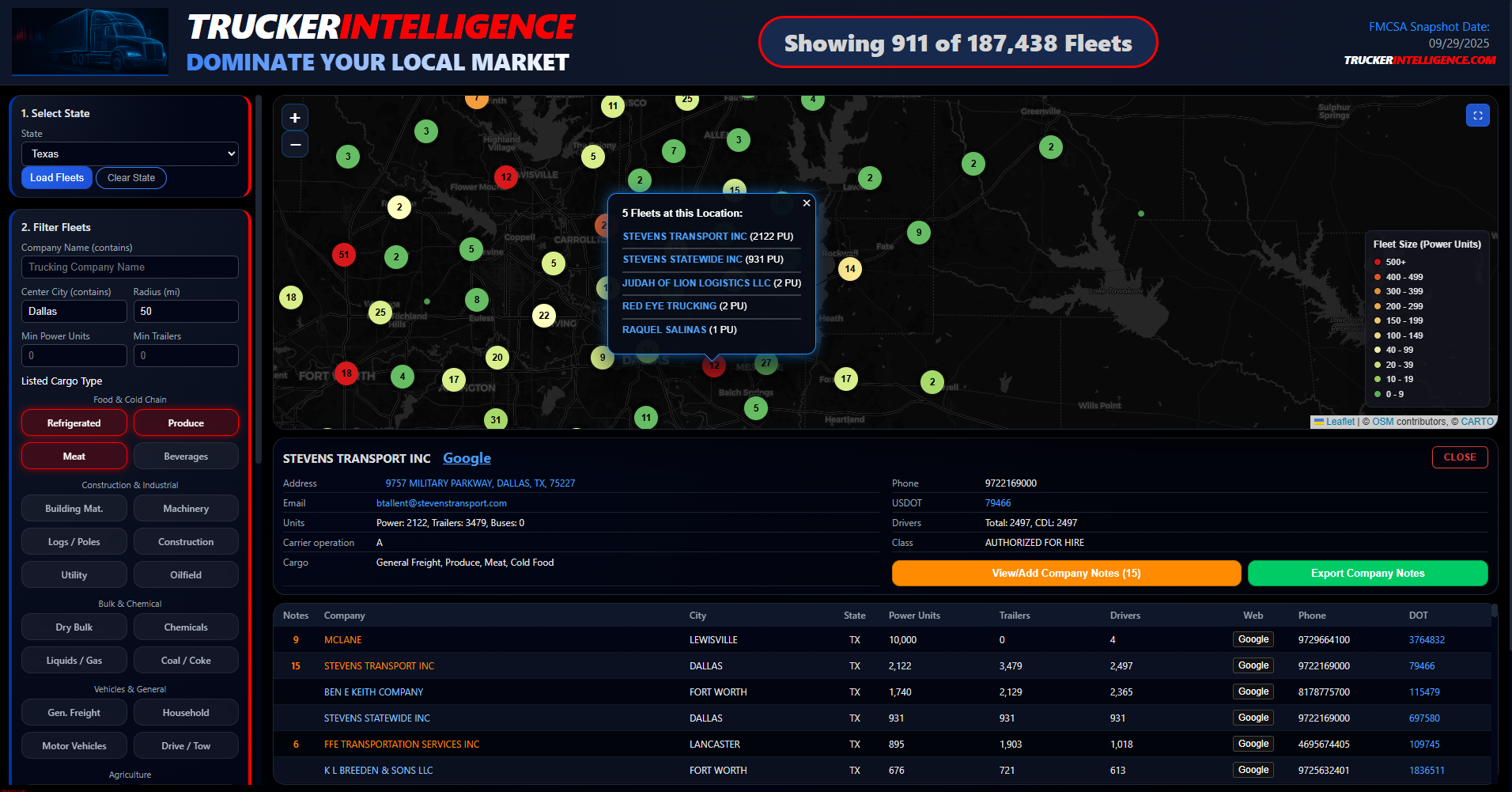Sort table by Power Units column
This screenshot has height=792, width=1512.
tap(914, 616)
